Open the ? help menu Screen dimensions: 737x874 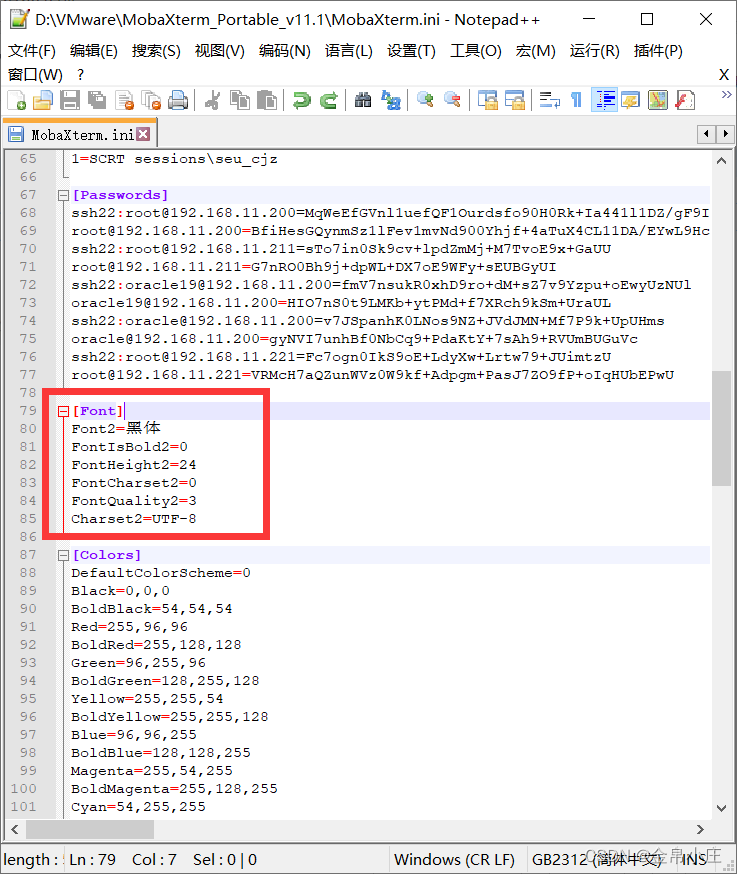[x=80, y=74]
